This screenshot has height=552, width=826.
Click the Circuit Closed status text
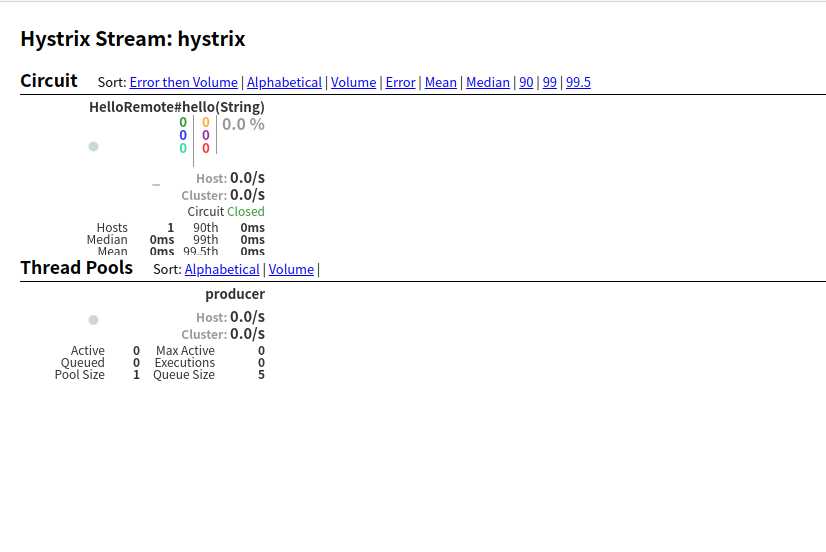[x=226, y=211]
